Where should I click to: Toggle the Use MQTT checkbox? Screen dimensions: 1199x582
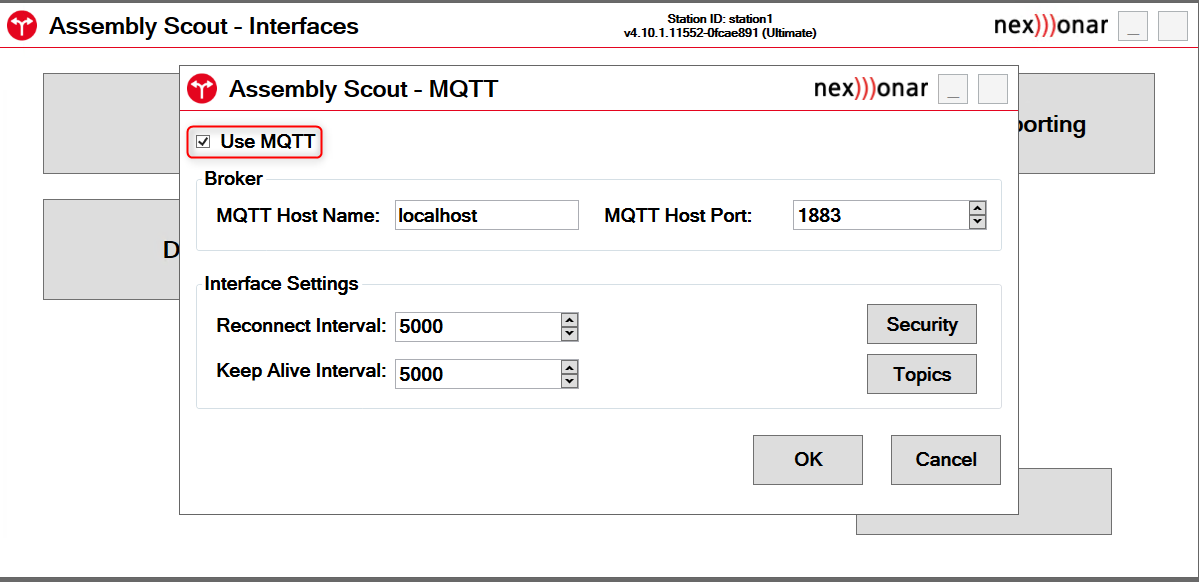pyautogui.click(x=203, y=141)
